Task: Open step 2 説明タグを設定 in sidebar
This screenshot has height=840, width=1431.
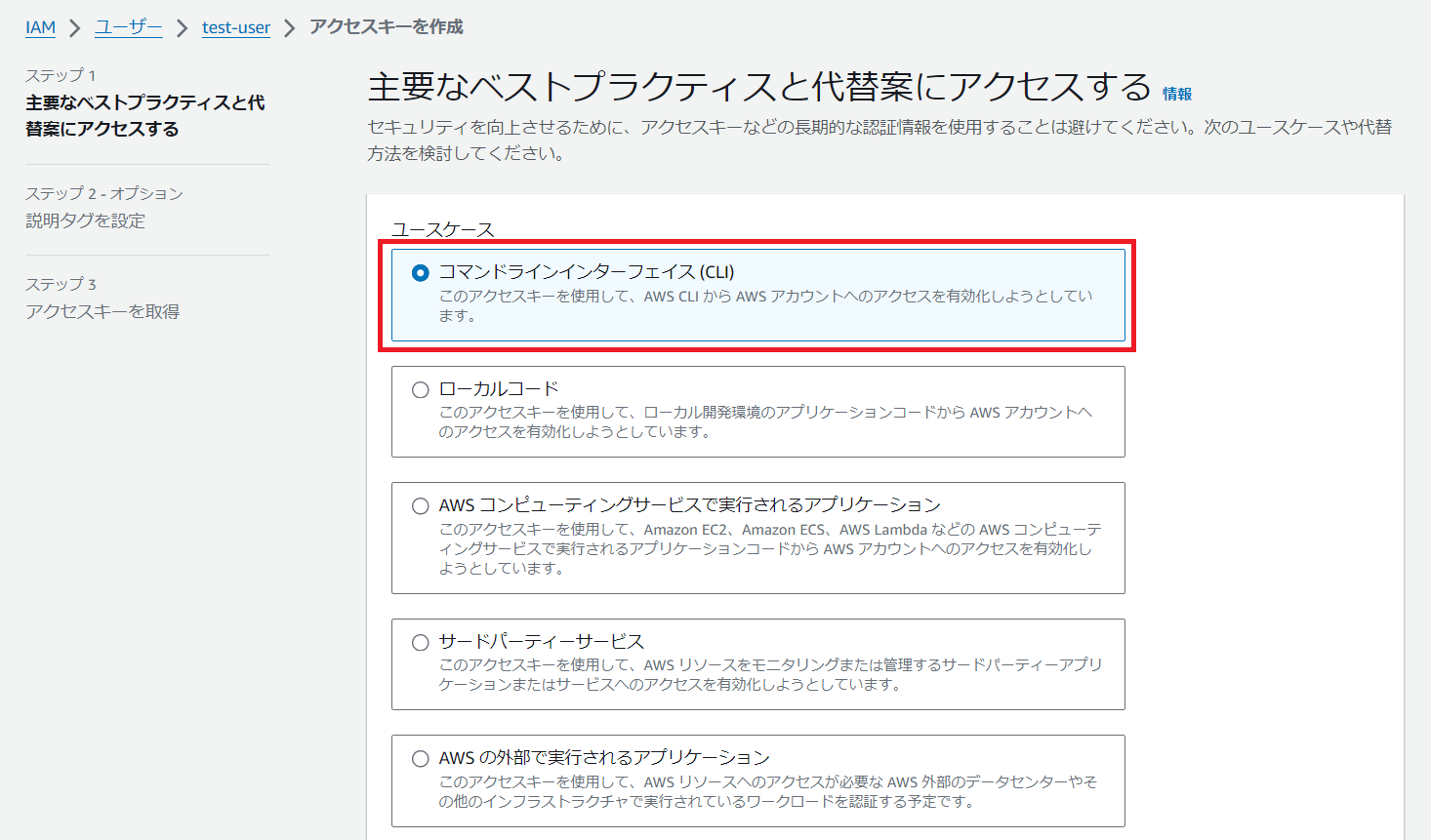Action: coord(85,220)
